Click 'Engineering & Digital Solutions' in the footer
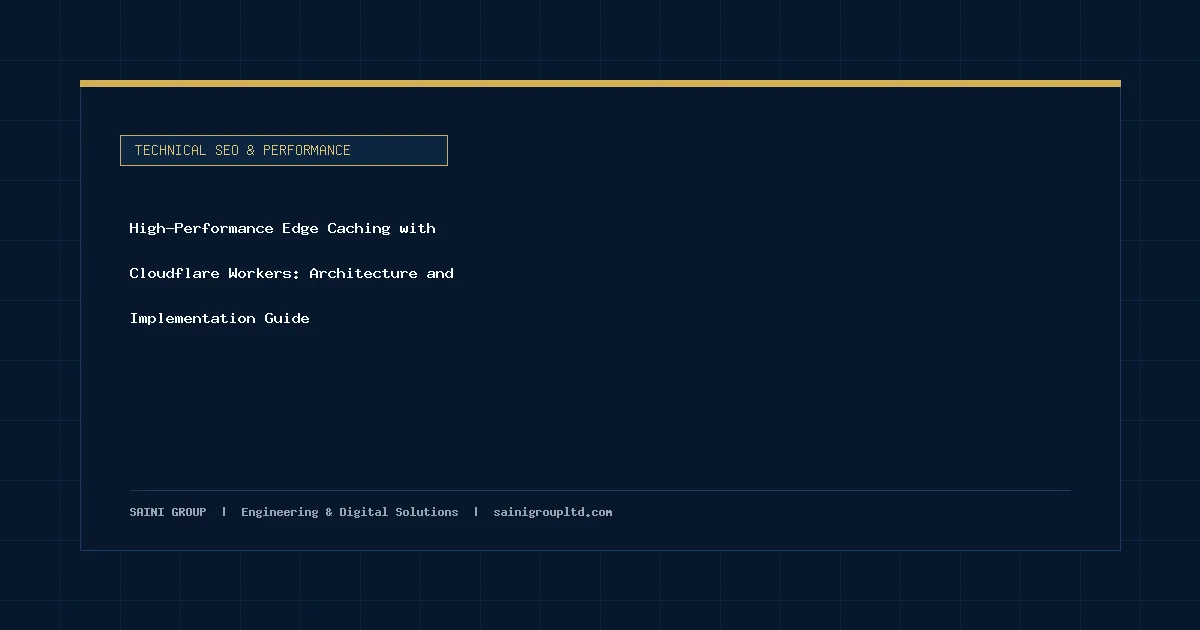The height and width of the screenshot is (630, 1200). click(x=350, y=512)
